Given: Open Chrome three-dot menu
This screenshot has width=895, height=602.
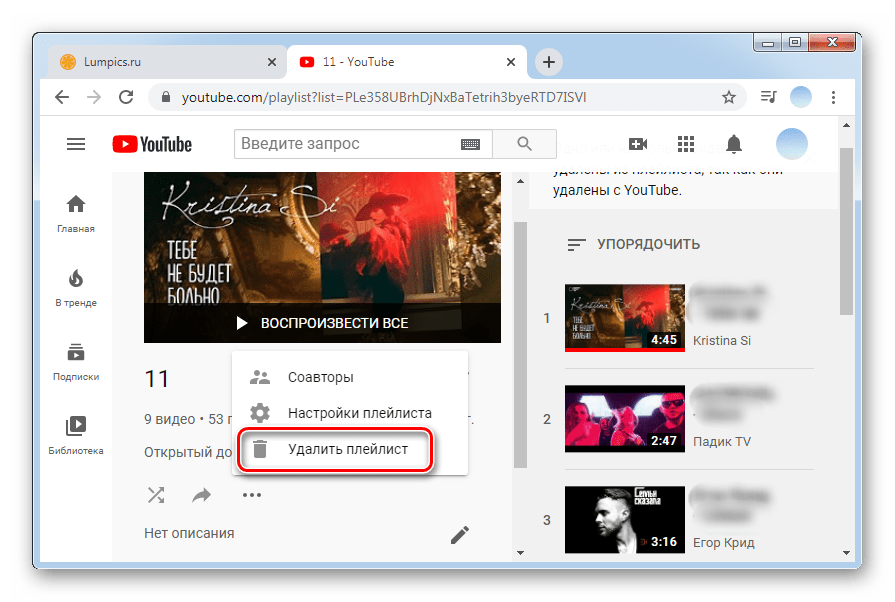Looking at the screenshot, I should pos(833,97).
